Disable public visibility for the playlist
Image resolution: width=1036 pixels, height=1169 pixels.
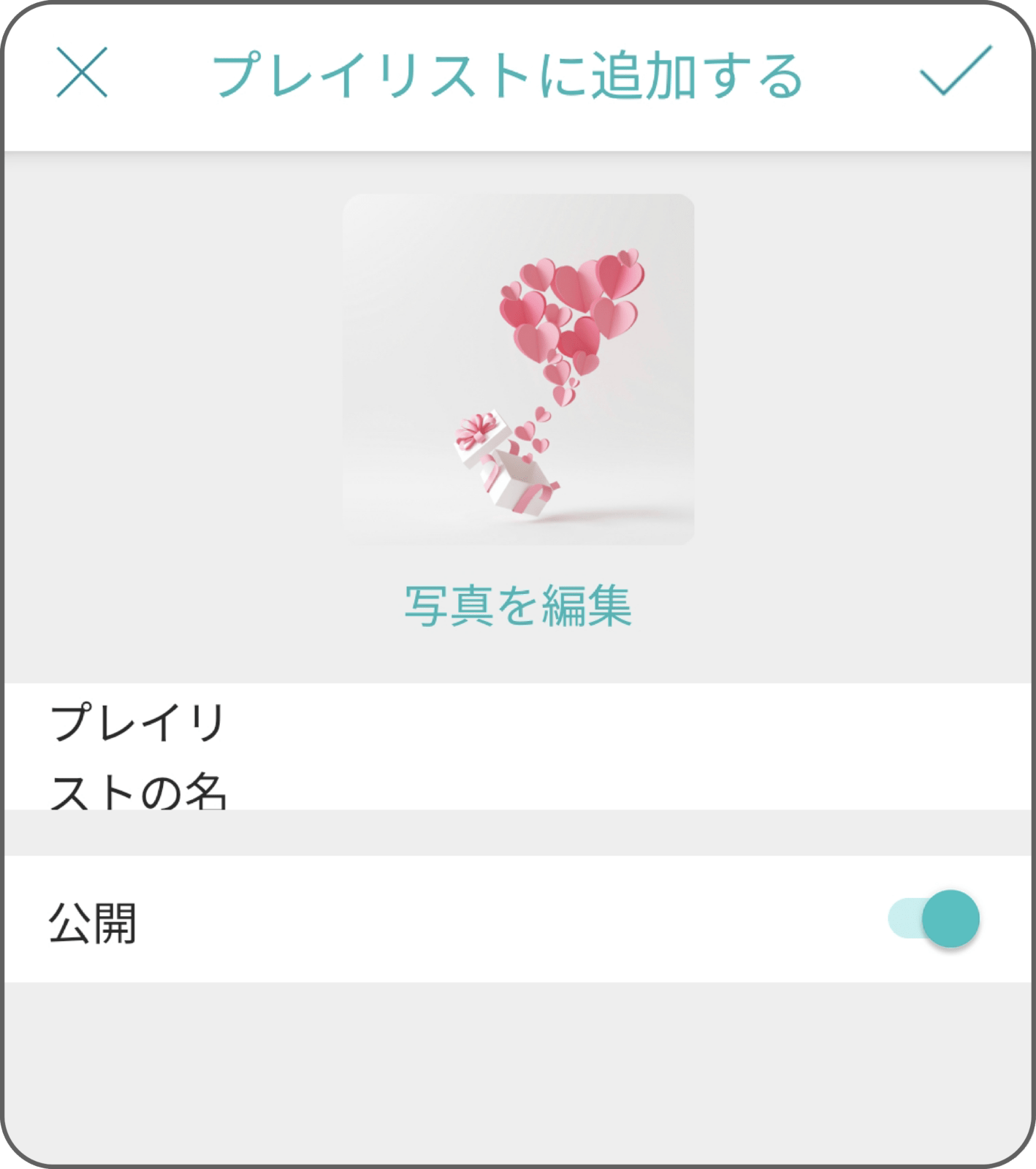[934, 918]
